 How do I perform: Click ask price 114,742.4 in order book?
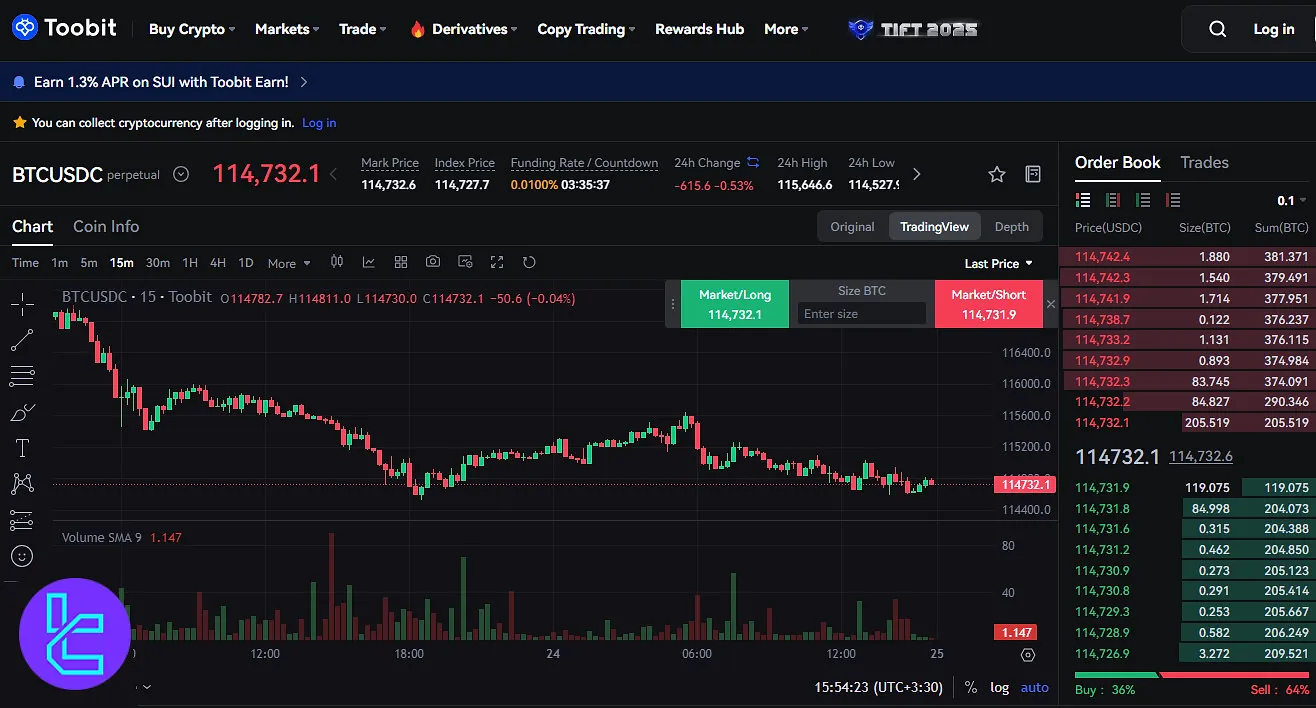pos(1102,256)
